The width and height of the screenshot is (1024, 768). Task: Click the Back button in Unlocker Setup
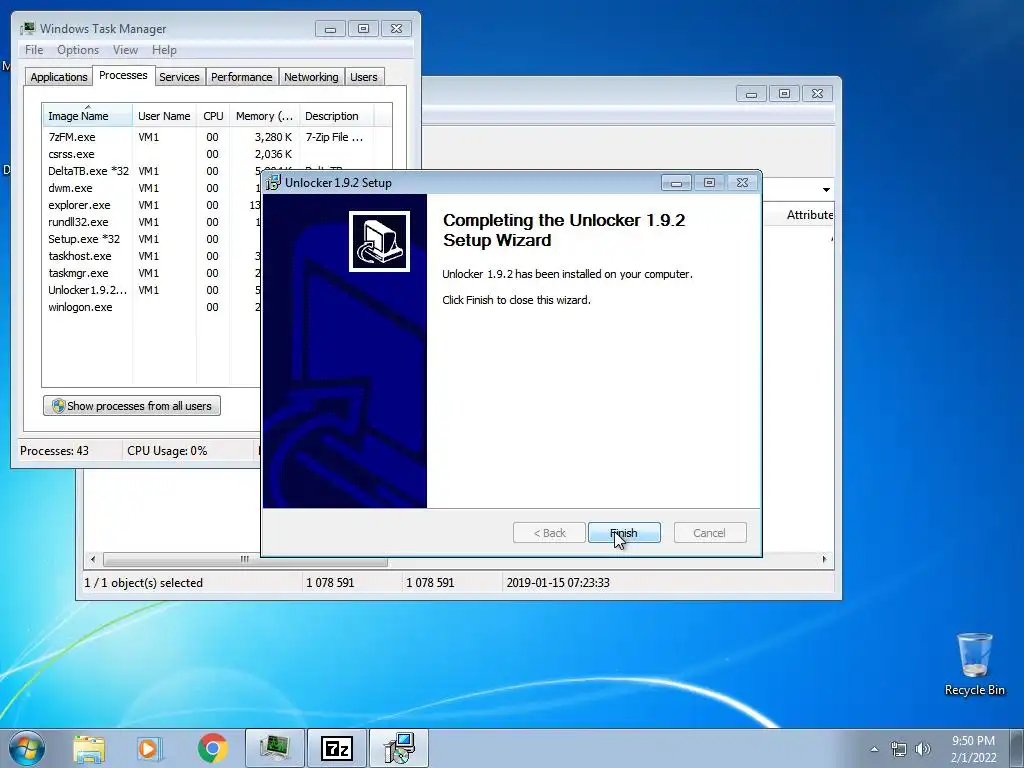click(x=549, y=533)
